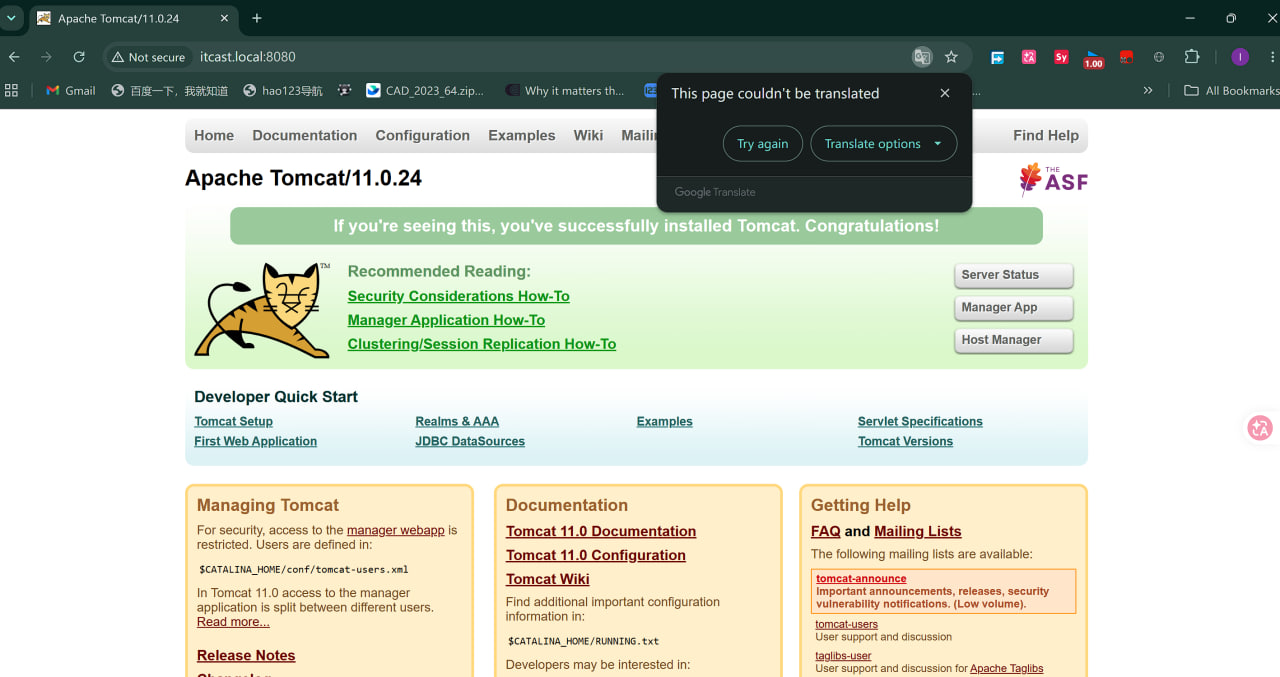1280x677 pixels.
Task: Open the panda face bookmark
Action: pos(345,90)
